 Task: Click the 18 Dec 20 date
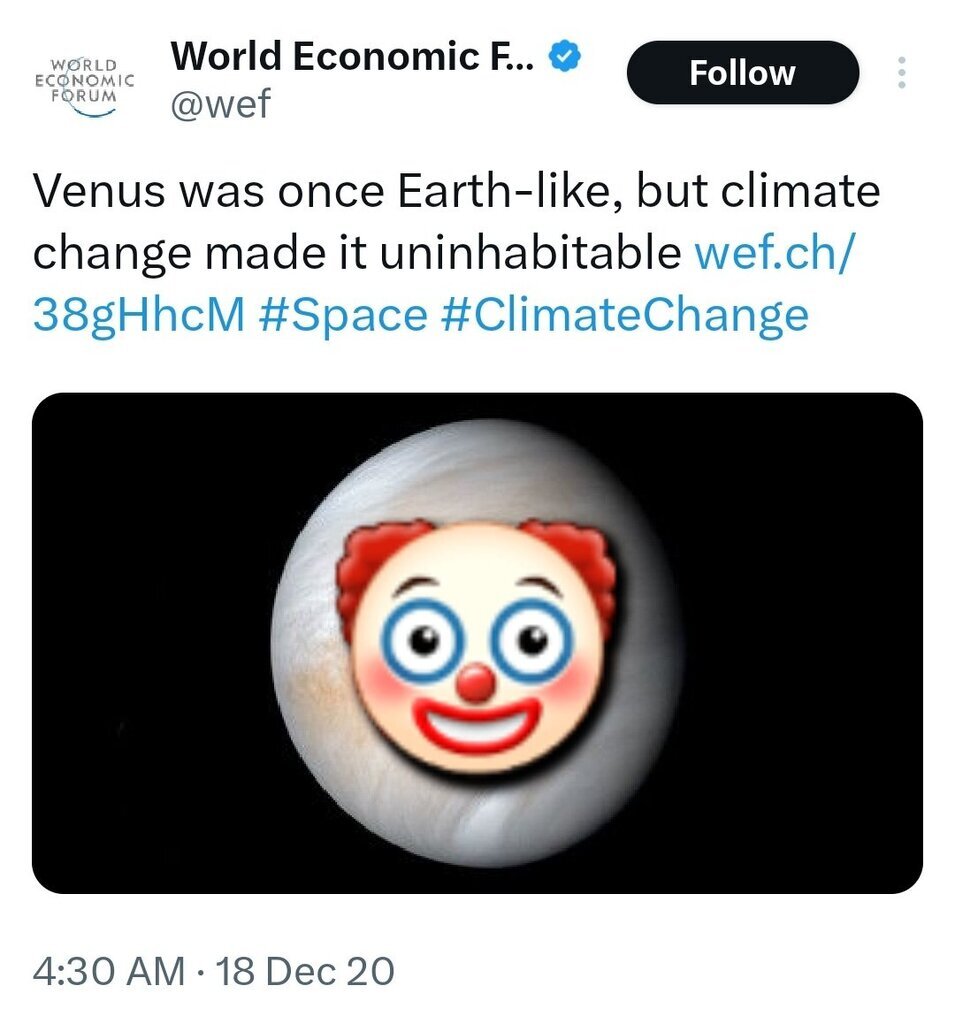tap(305, 971)
